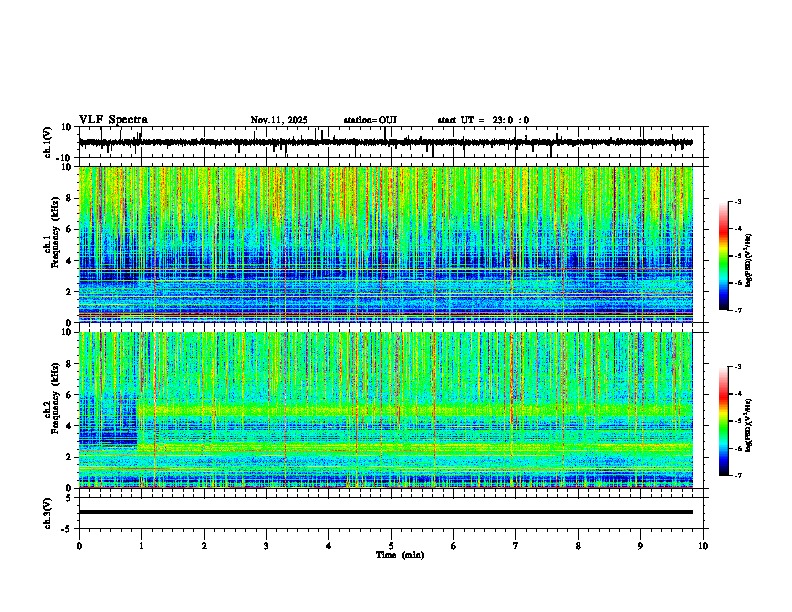
Task: Select the ch.1 "Frequency (kHz)" axis label
Action: 55,233
